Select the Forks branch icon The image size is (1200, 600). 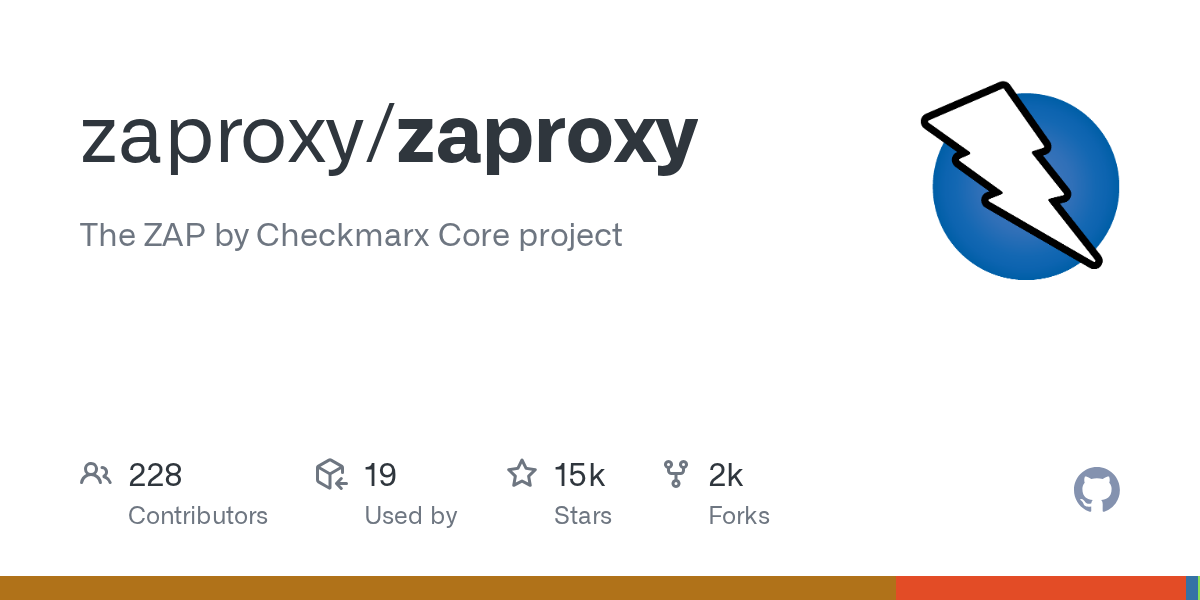(676, 474)
